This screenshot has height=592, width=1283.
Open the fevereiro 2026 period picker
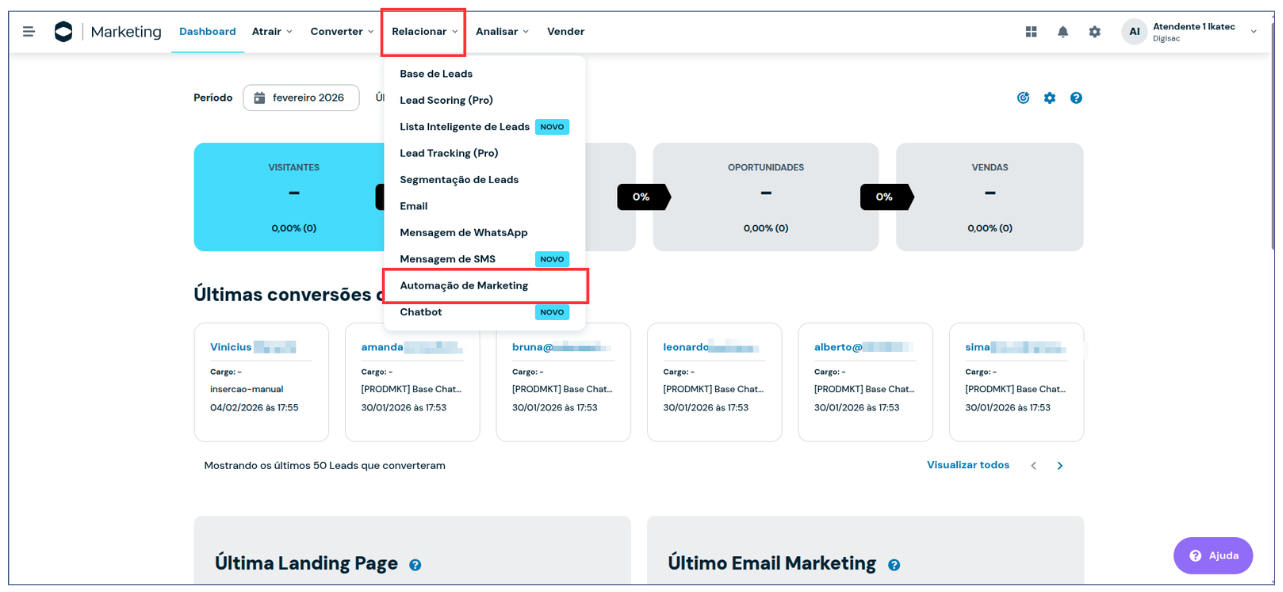pos(301,98)
